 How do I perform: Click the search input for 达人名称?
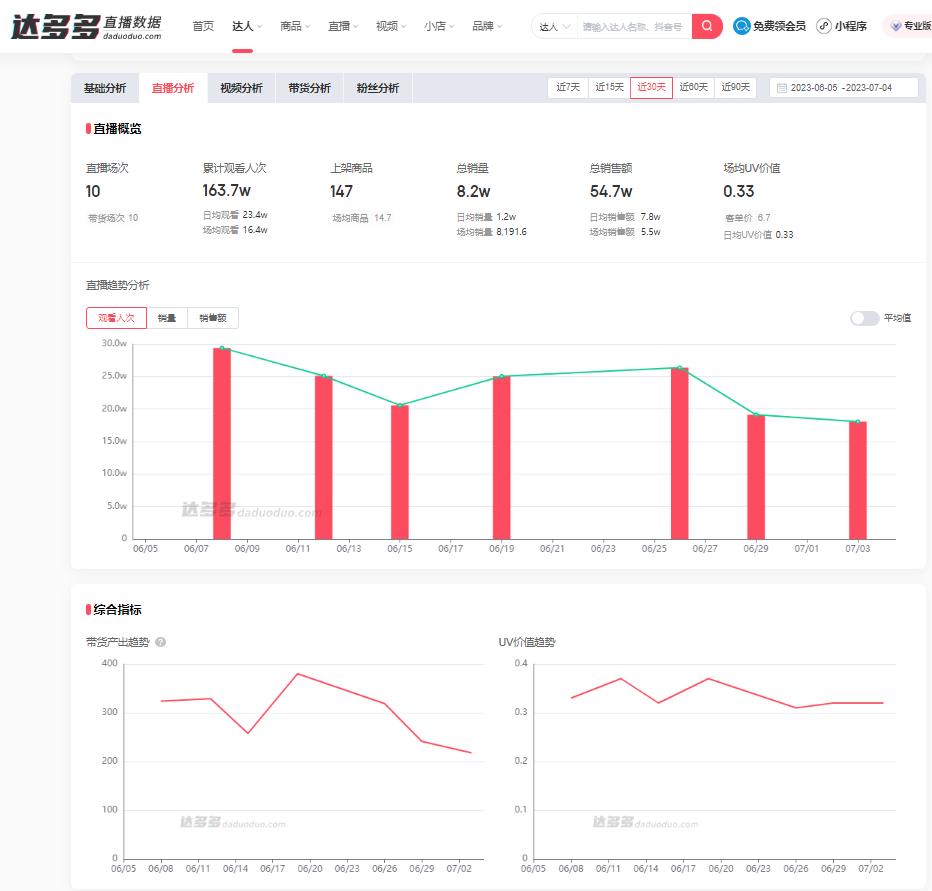click(634, 26)
